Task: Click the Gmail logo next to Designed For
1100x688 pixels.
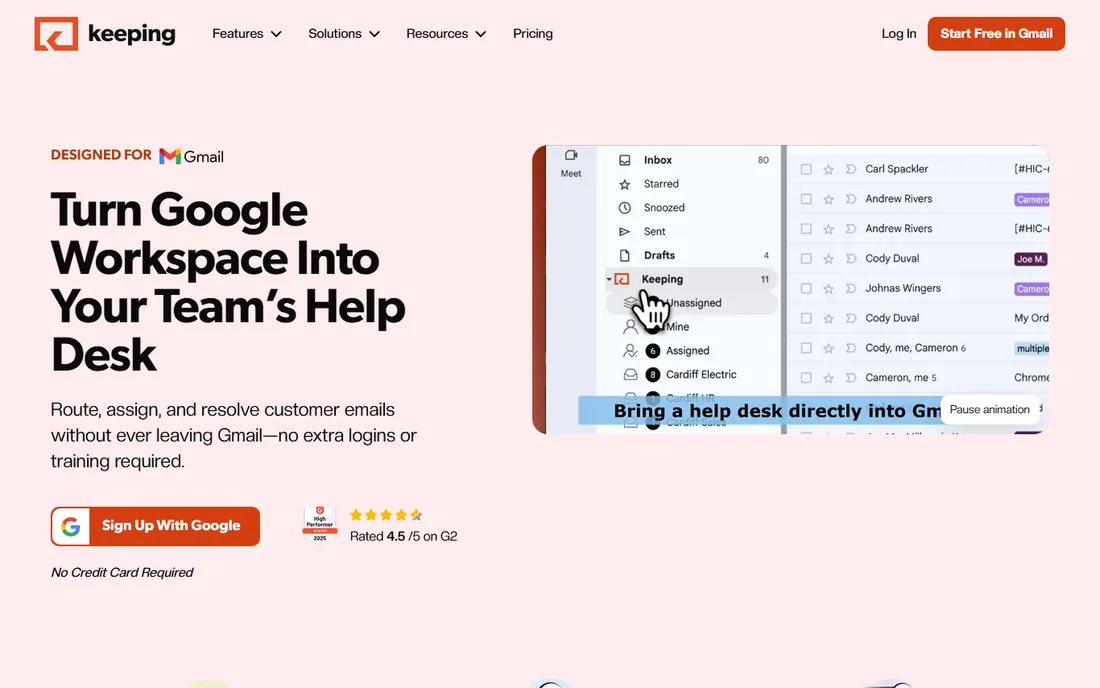Action: [192, 156]
